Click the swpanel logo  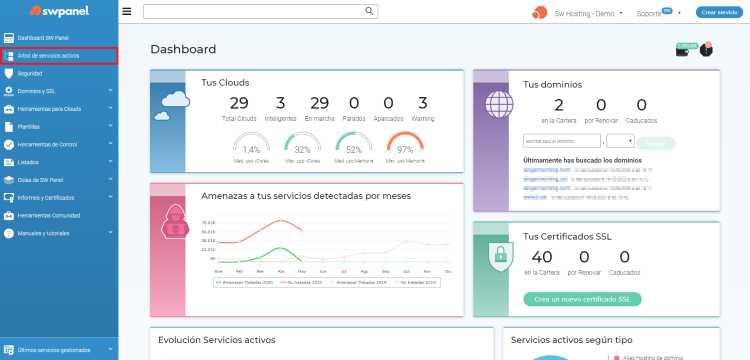click(x=59, y=11)
